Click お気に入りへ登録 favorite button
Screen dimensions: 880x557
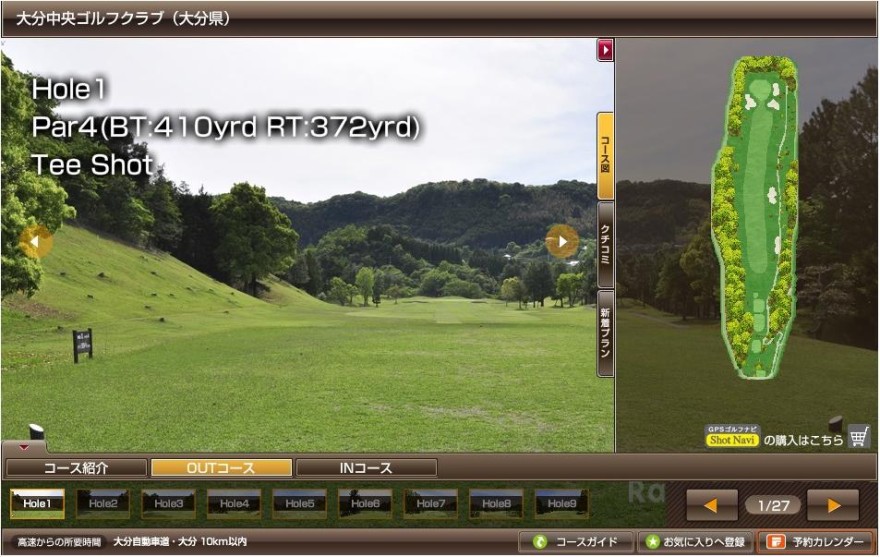pyautogui.click(x=693, y=542)
